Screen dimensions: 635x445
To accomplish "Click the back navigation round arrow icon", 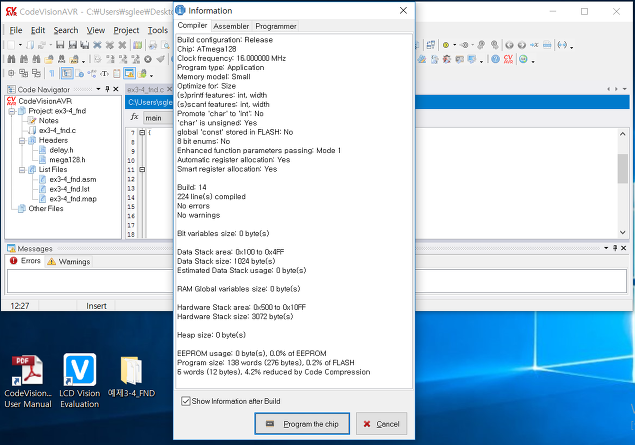I will pos(509,45).
